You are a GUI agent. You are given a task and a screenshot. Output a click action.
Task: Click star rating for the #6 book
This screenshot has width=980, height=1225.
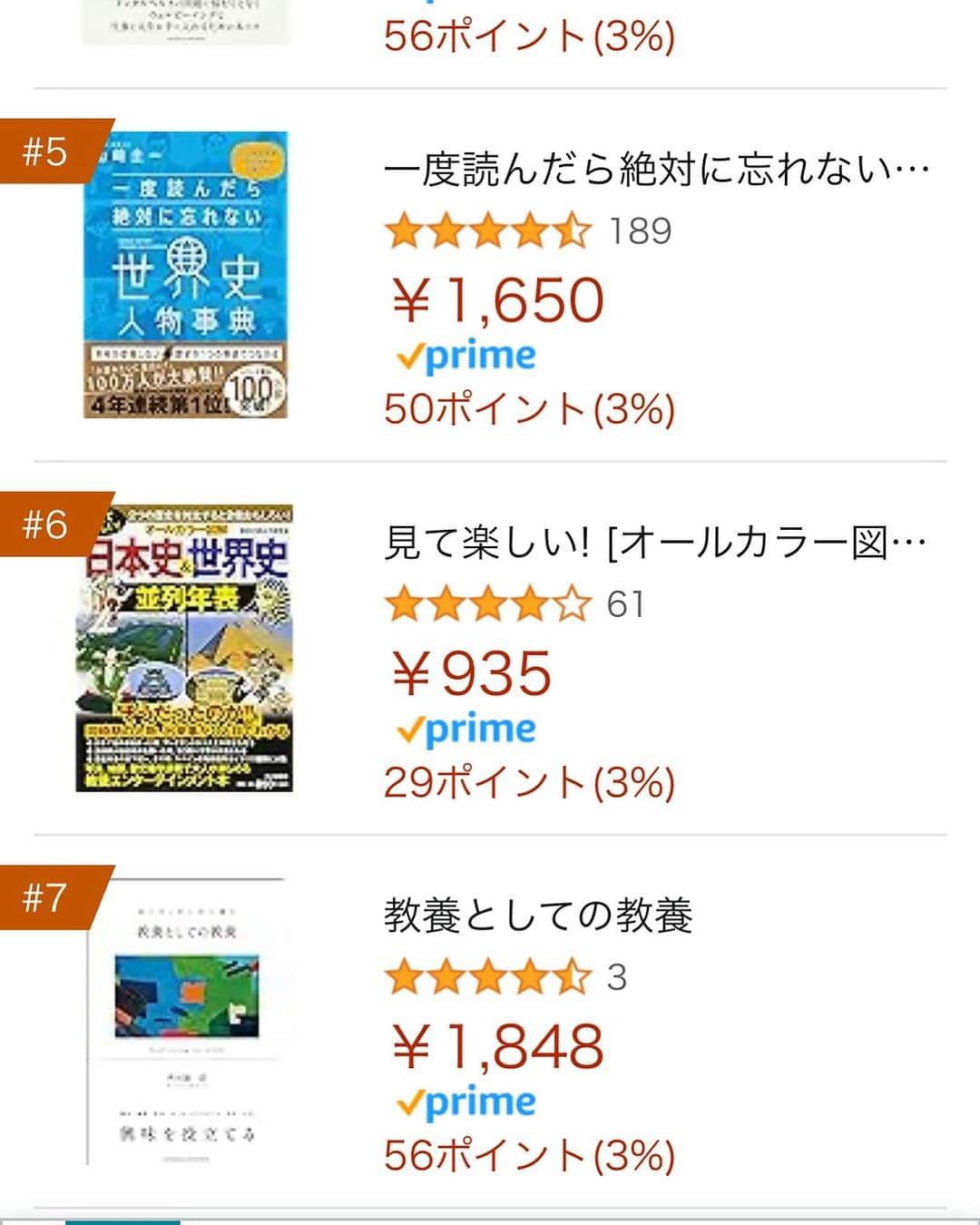click(x=488, y=604)
